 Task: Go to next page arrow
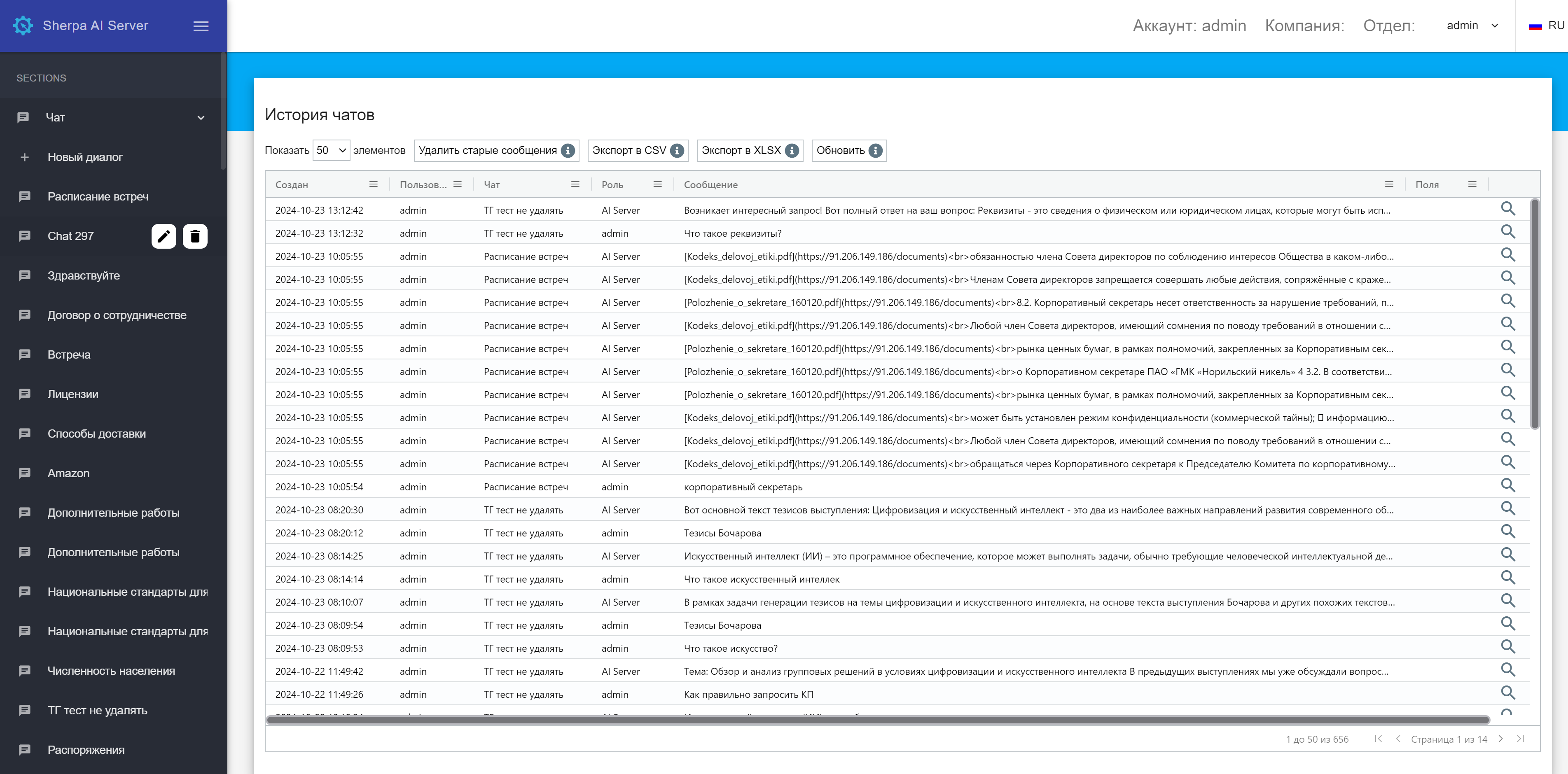tap(1500, 739)
